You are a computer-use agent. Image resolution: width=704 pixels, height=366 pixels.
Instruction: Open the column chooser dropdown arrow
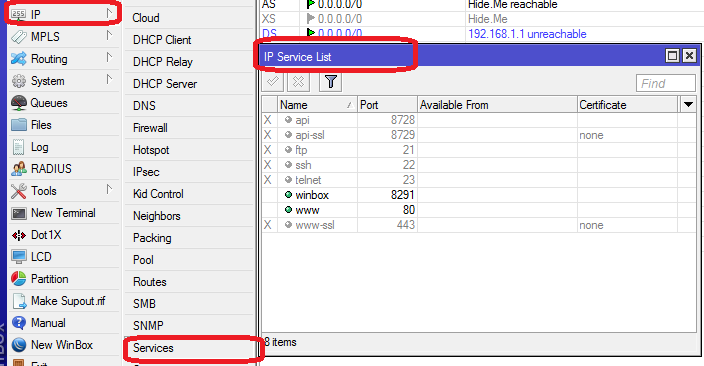[x=688, y=105]
